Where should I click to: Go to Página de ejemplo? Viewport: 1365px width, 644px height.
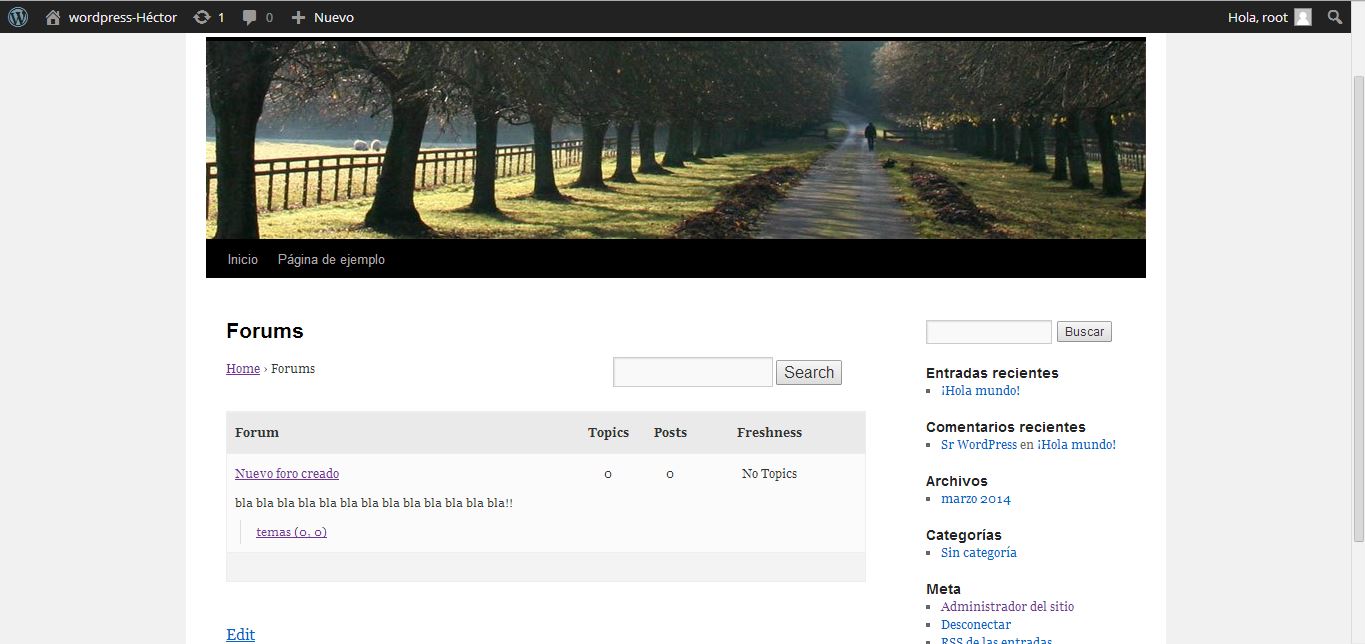click(x=331, y=259)
